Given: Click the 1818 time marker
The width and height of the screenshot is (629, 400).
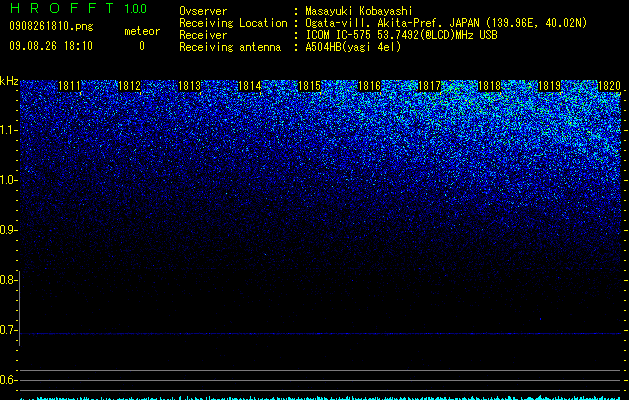Looking at the screenshot, I should (x=489, y=86).
